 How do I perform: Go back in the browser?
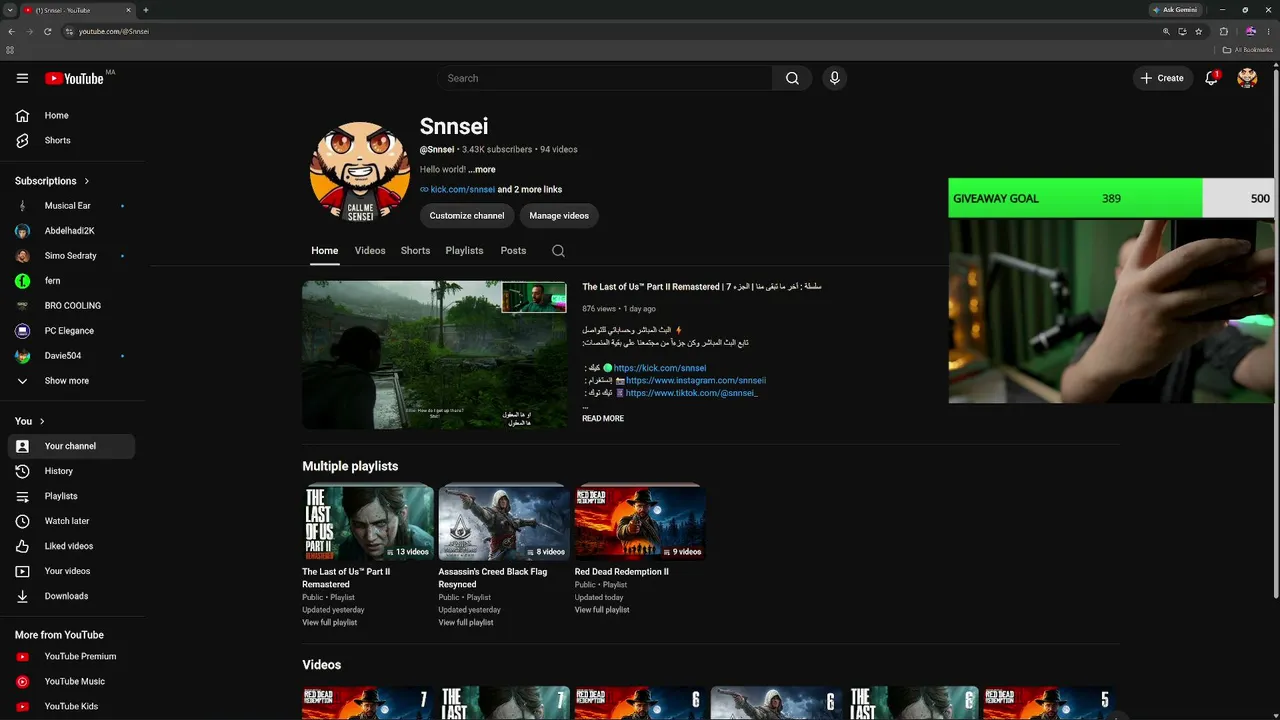tap(11, 31)
